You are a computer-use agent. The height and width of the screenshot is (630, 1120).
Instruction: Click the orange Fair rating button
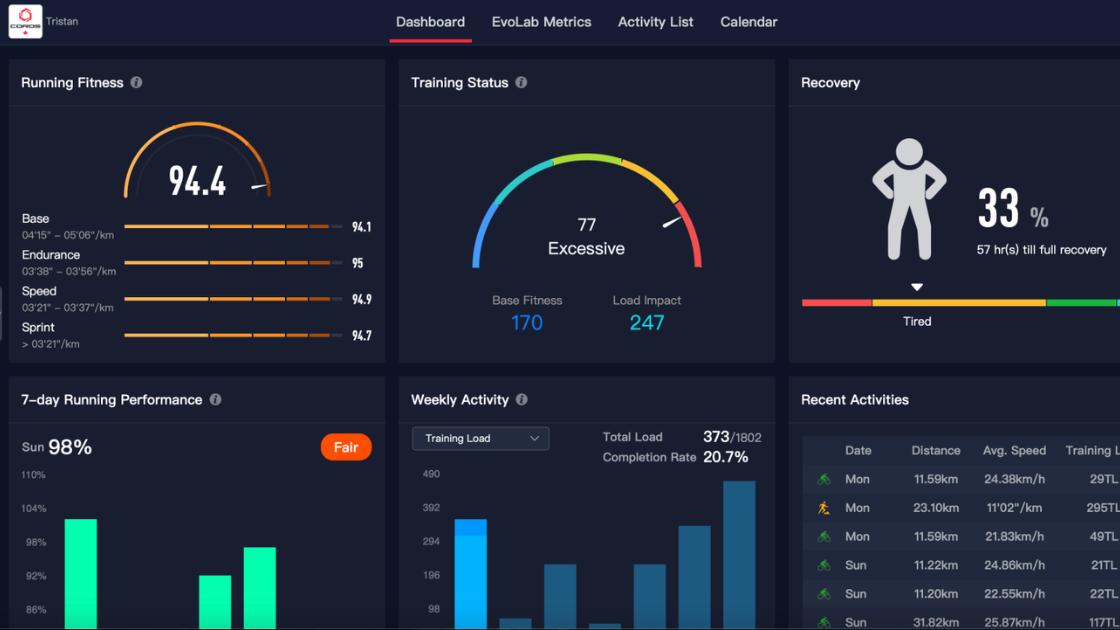(346, 447)
